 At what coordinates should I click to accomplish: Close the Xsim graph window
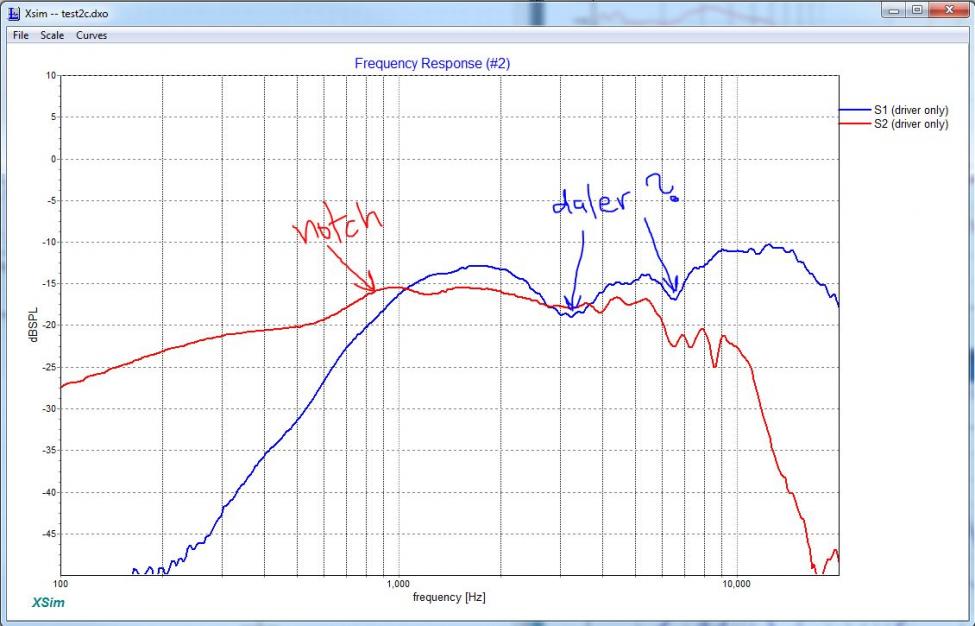[x=949, y=10]
